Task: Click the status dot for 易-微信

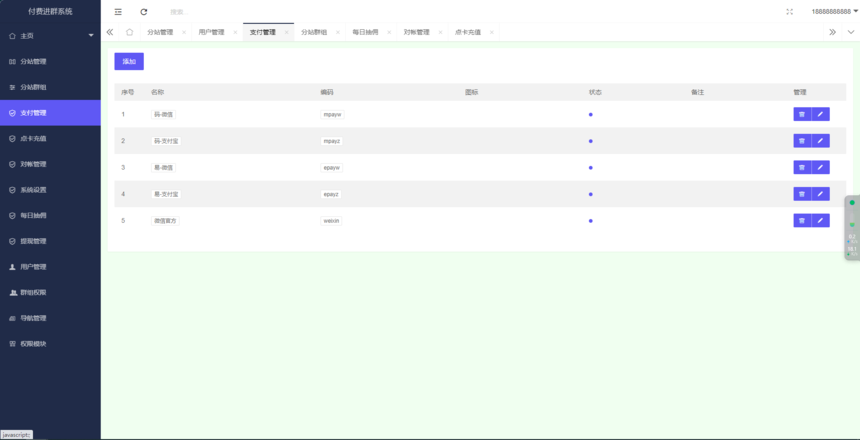Action: click(591, 168)
